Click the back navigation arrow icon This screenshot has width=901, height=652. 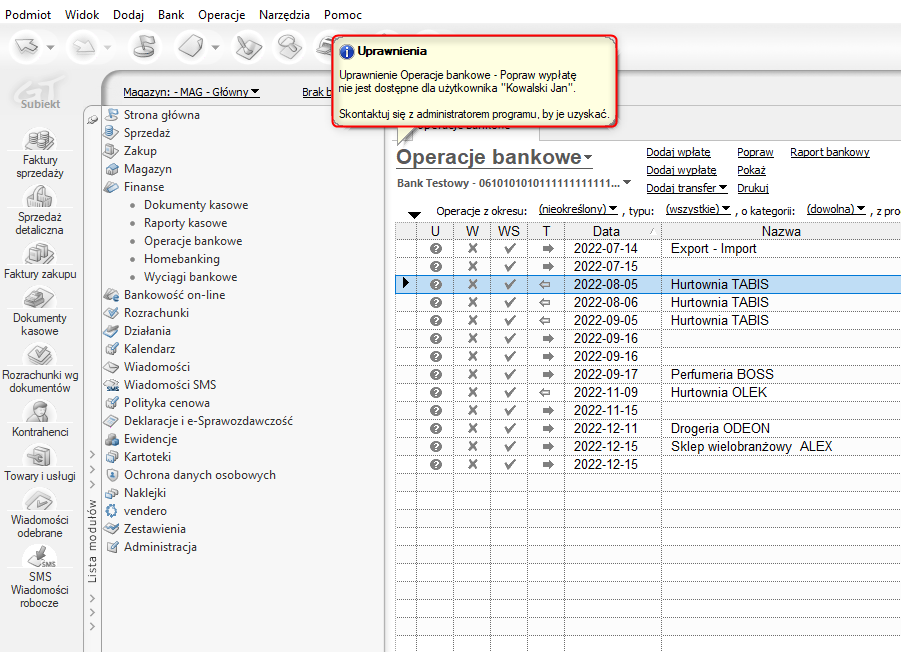pos(27,46)
